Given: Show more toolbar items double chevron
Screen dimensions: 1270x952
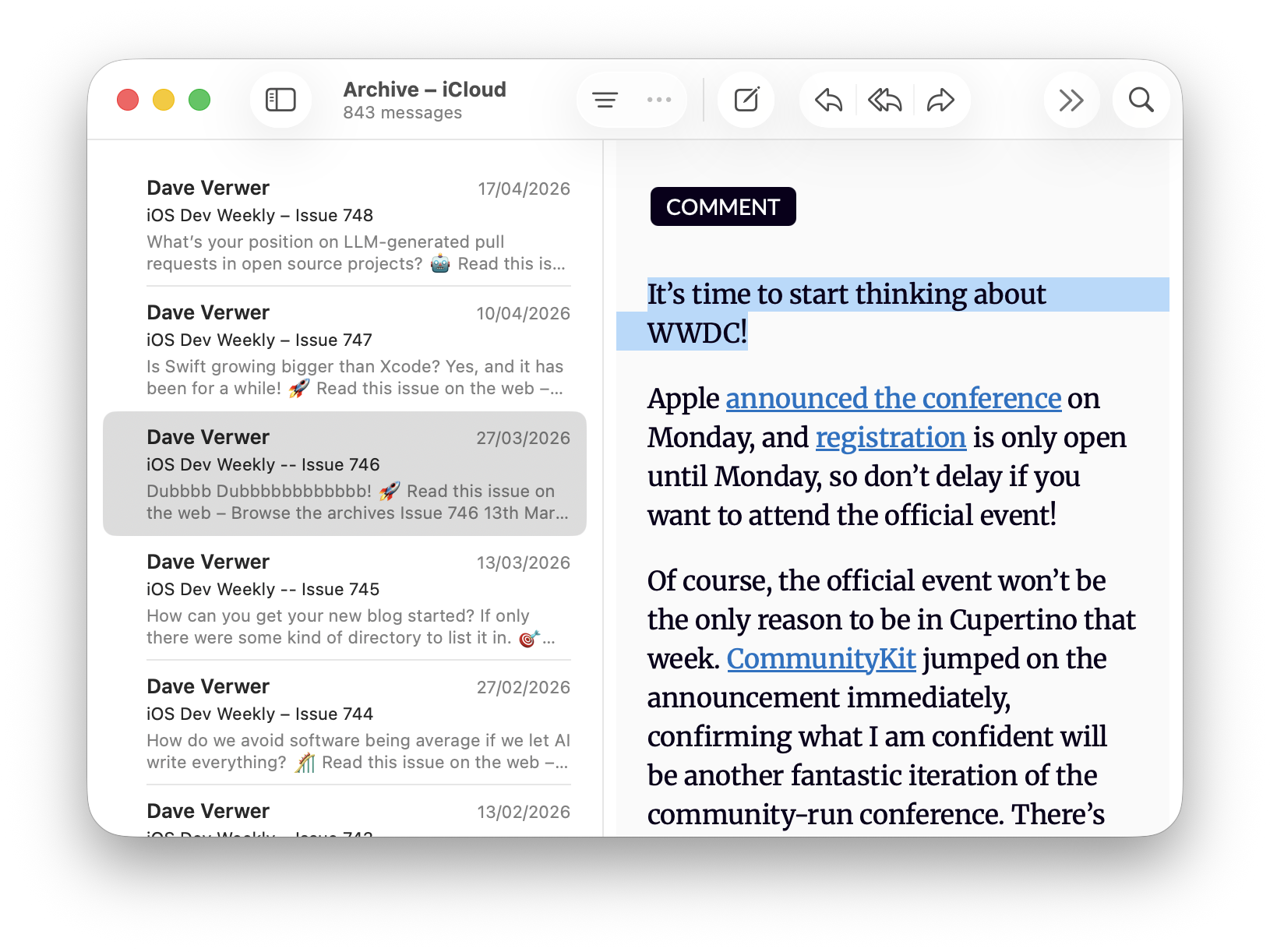Looking at the screenshot, I should (1071, 100).
